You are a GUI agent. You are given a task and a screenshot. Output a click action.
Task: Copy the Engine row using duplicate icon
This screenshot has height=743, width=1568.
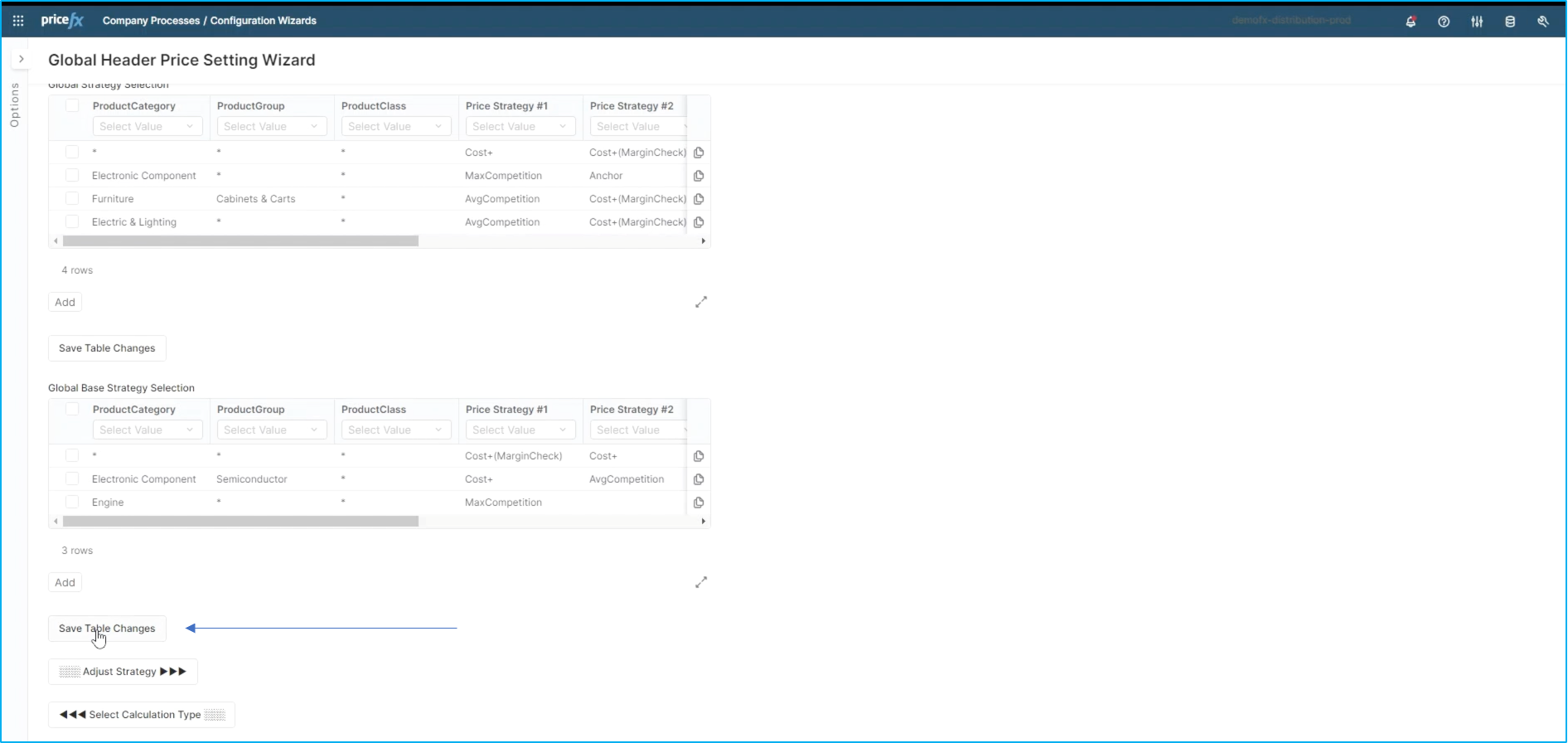[x=699, y=503]
